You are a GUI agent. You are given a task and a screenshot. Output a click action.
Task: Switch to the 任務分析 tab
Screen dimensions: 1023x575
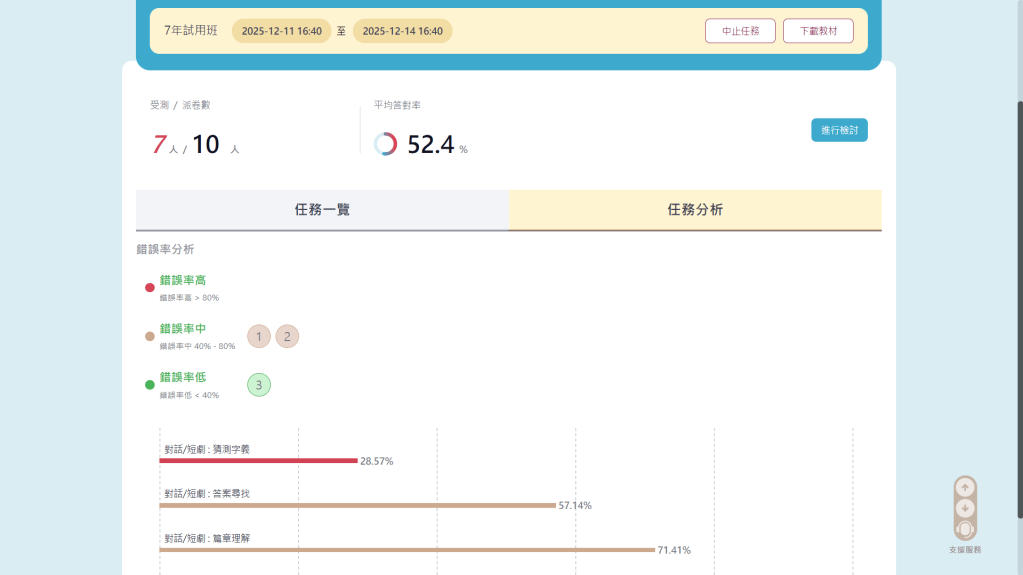(x=695, y=210)
